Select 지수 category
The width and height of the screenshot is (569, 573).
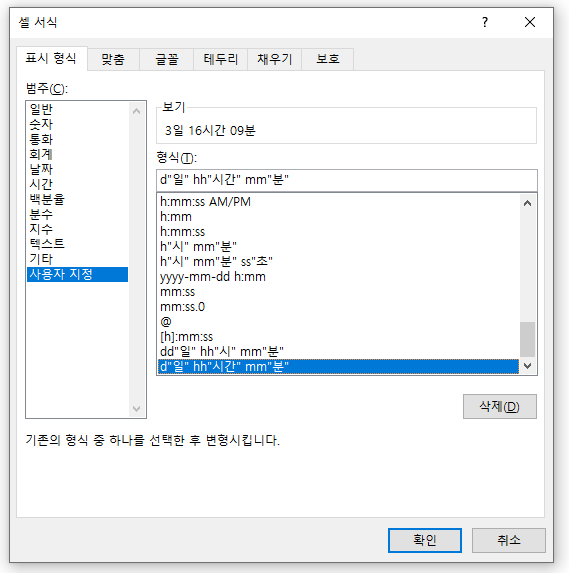77,229
